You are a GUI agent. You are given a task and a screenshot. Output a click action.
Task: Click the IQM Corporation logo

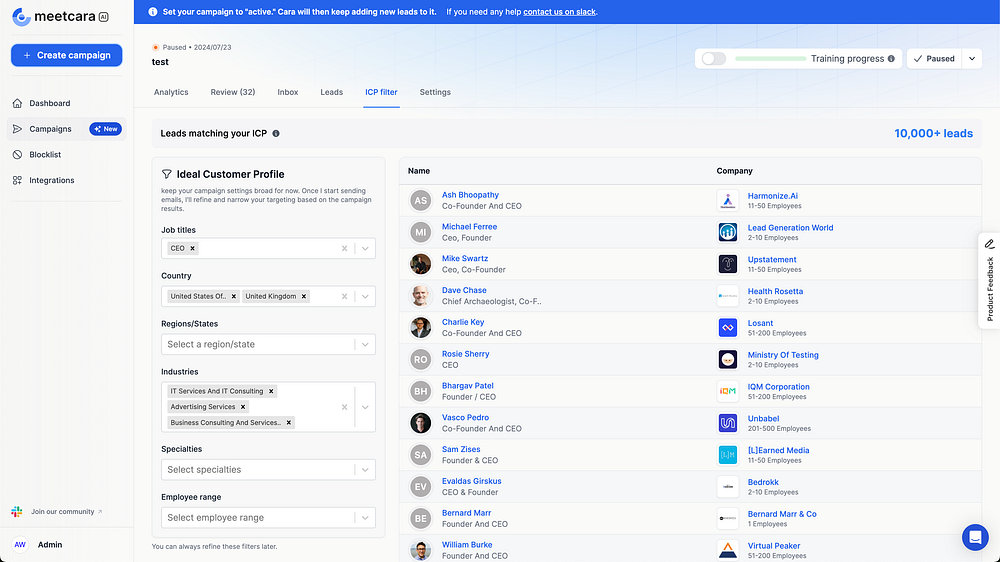[728, 391]
